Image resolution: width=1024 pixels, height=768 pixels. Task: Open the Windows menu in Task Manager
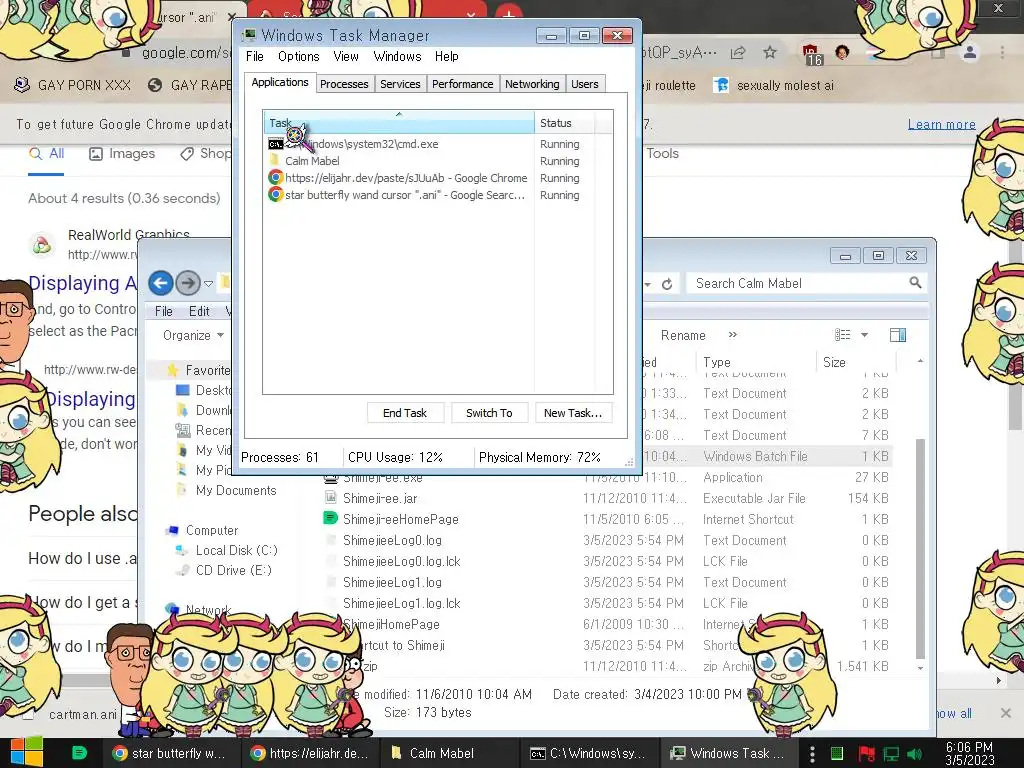[x=397, y=57]
